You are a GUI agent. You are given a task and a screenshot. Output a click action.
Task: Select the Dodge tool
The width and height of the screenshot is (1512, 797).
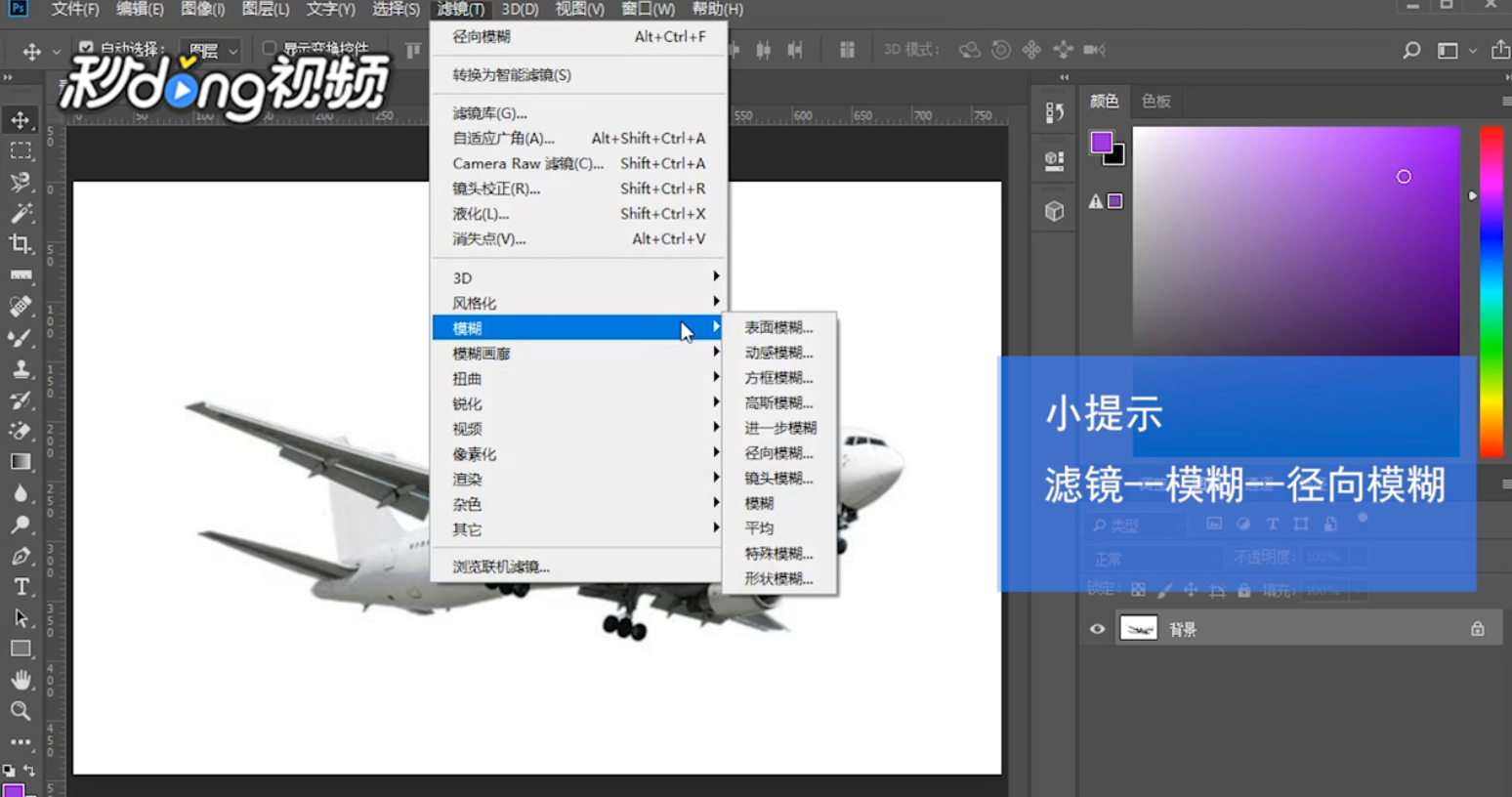point(21,524)
